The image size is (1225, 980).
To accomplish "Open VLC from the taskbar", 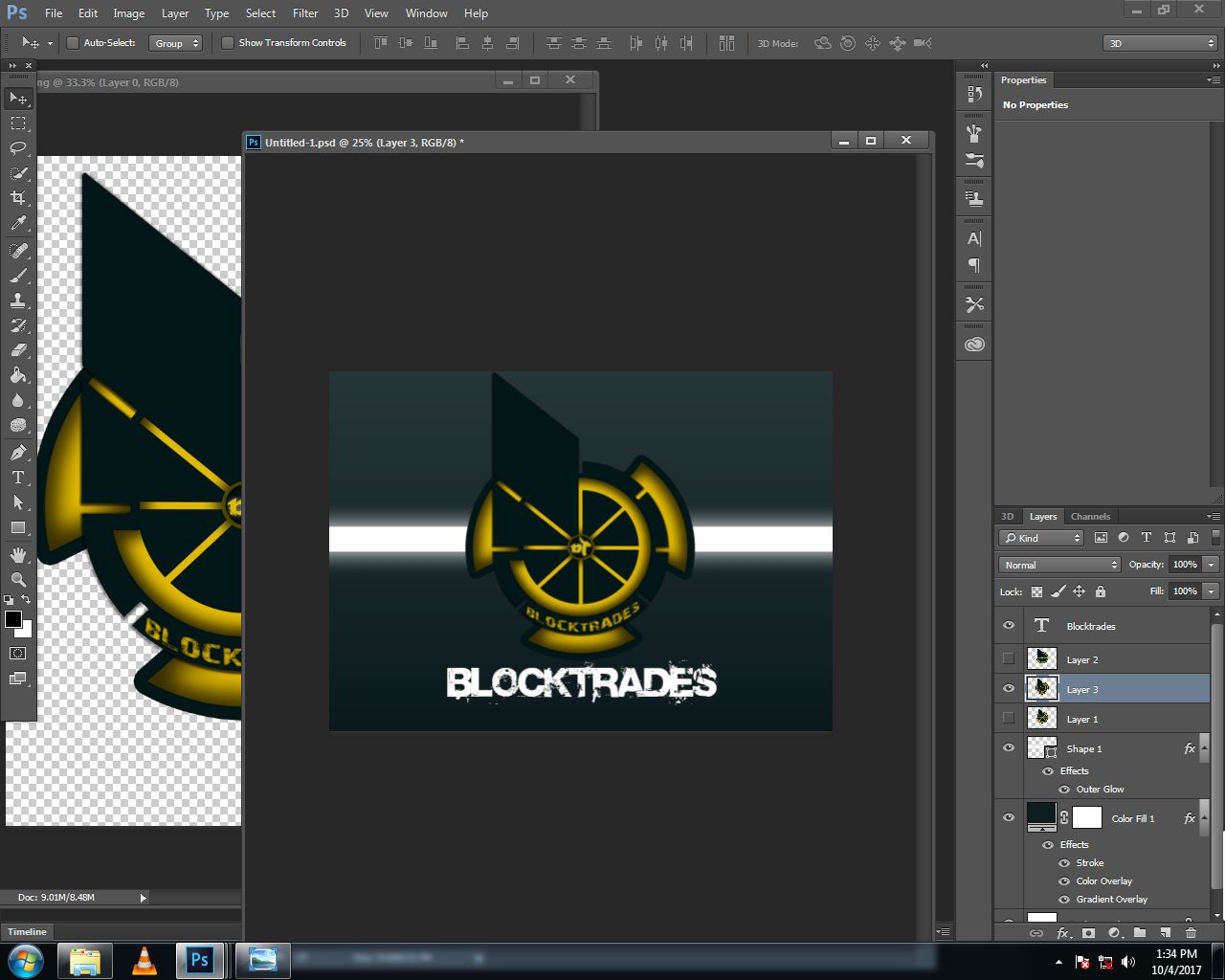I will pos(144,961).
